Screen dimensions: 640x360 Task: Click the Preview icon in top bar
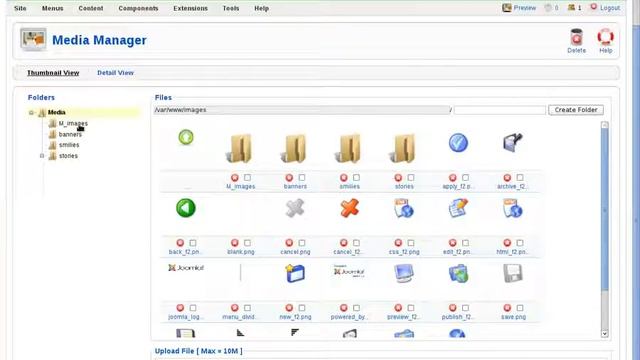(507, 7)
